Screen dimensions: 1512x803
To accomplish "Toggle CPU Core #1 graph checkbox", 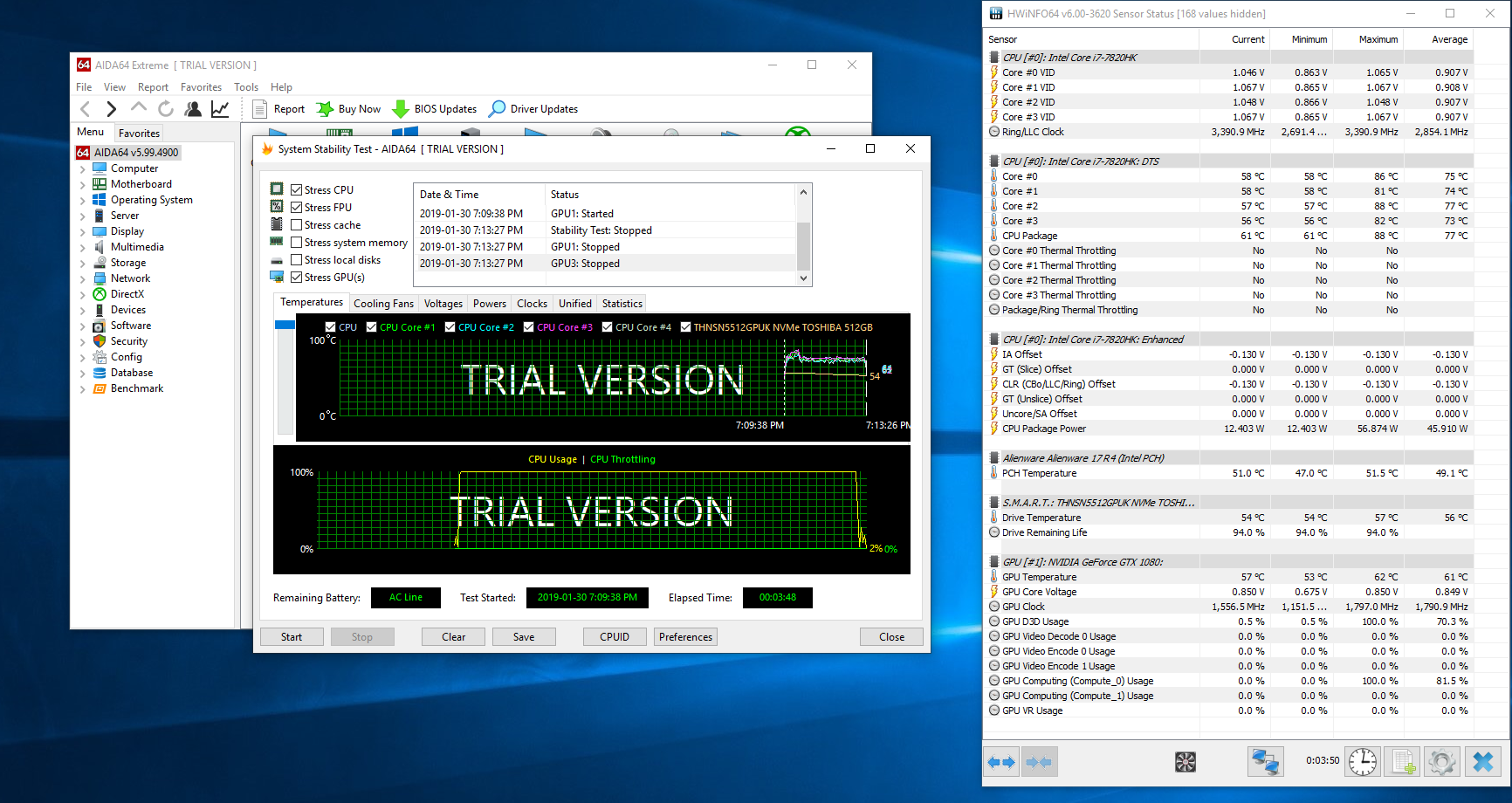I will coord(372,327).
